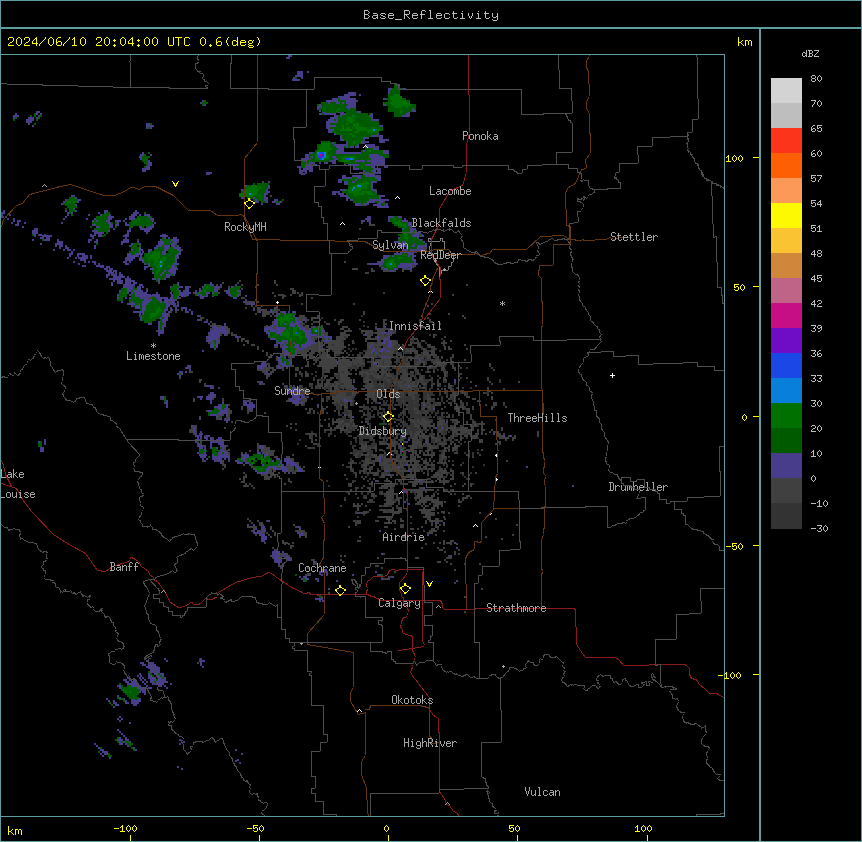Click the Cochrane label
Image resolution: width=862 pixels, height=842 pixels.
click(322, 568)
